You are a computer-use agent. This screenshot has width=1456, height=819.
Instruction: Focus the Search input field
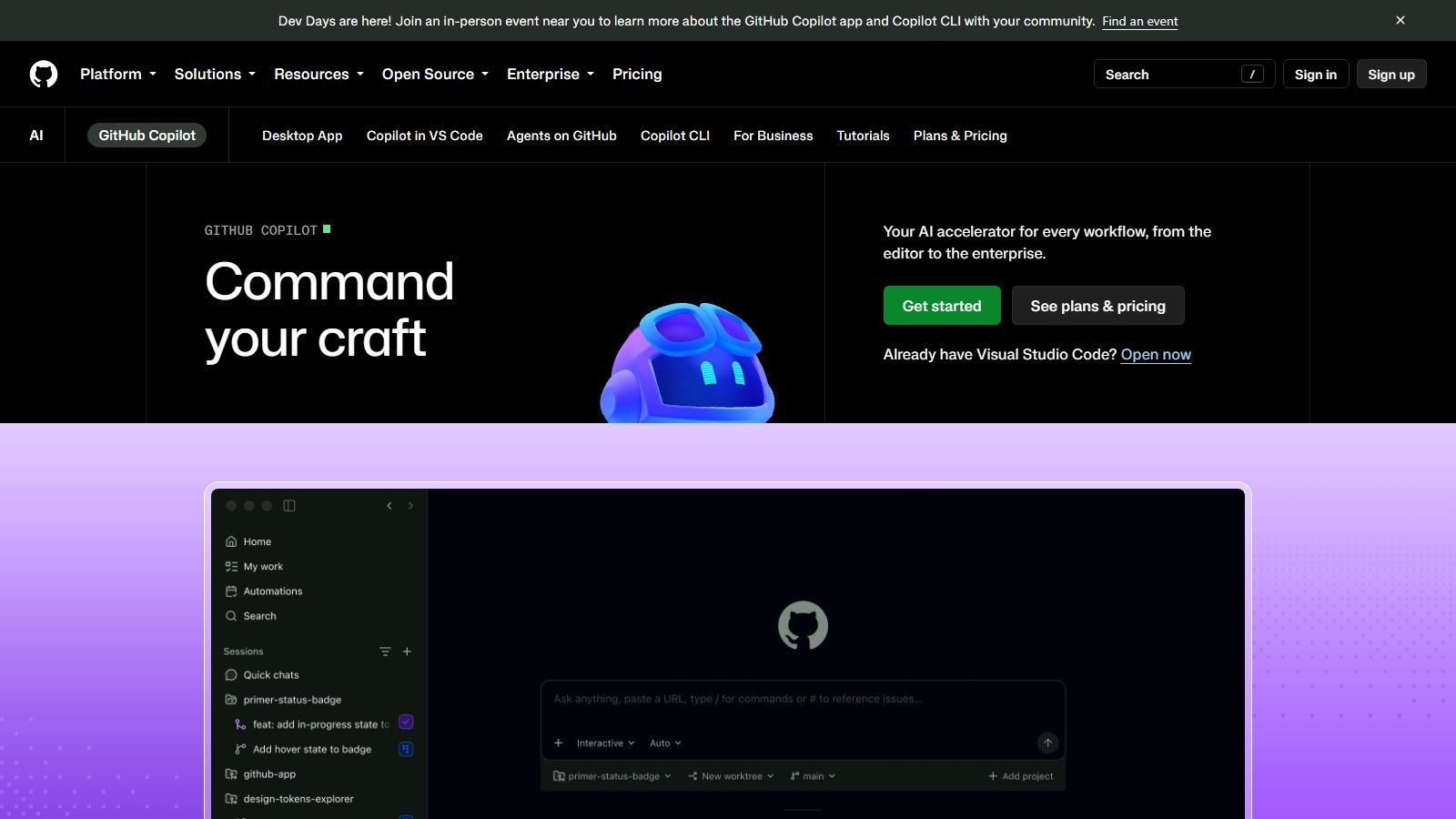pos(1184,75)
